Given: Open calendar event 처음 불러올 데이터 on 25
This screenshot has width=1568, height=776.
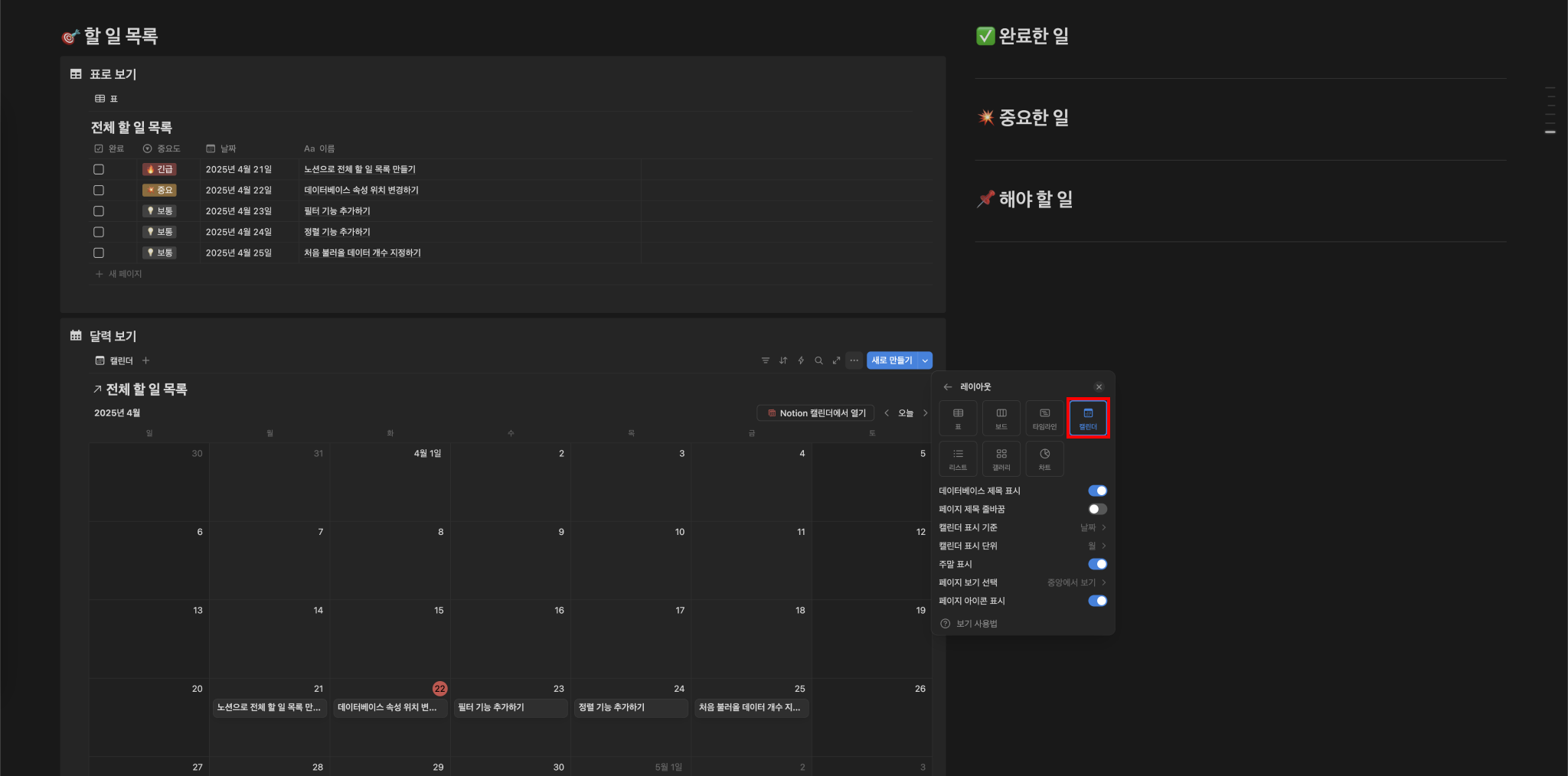Looking at the screenshot, I should (752, 708).
